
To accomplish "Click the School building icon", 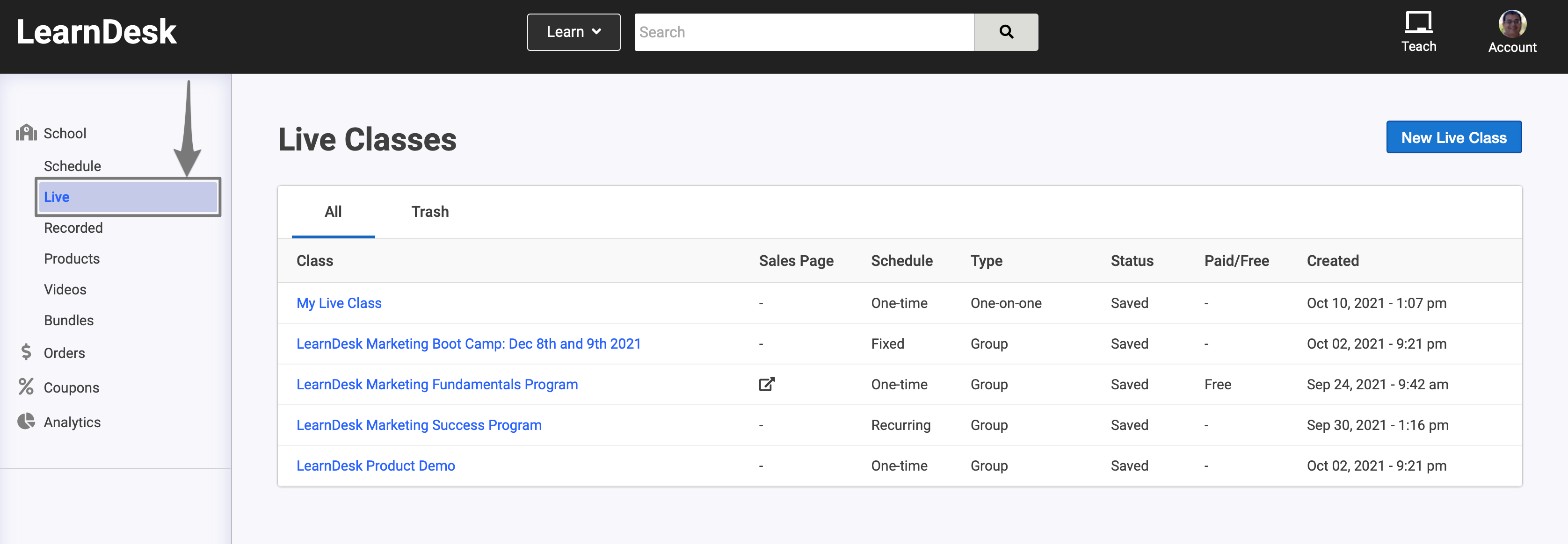I will (26, 133).
